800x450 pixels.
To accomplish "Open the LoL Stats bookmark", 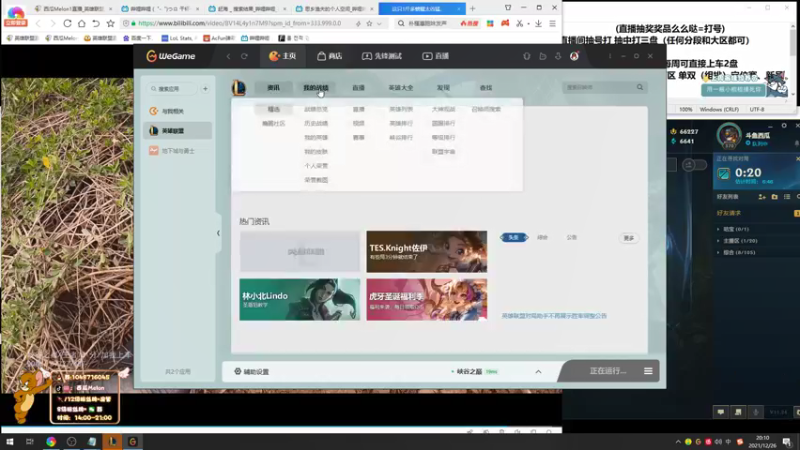I will click(x=181, y=38).
